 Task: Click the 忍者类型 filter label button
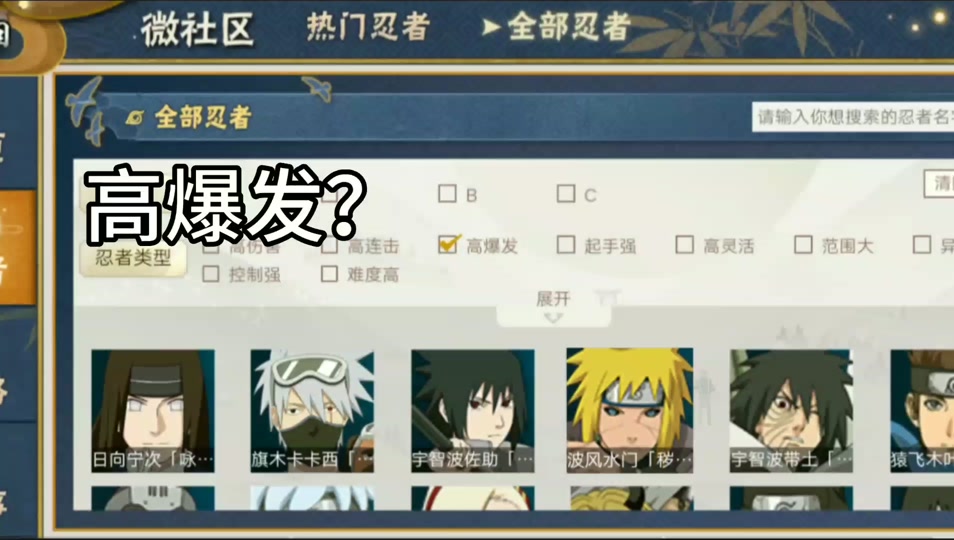point(133,258)
